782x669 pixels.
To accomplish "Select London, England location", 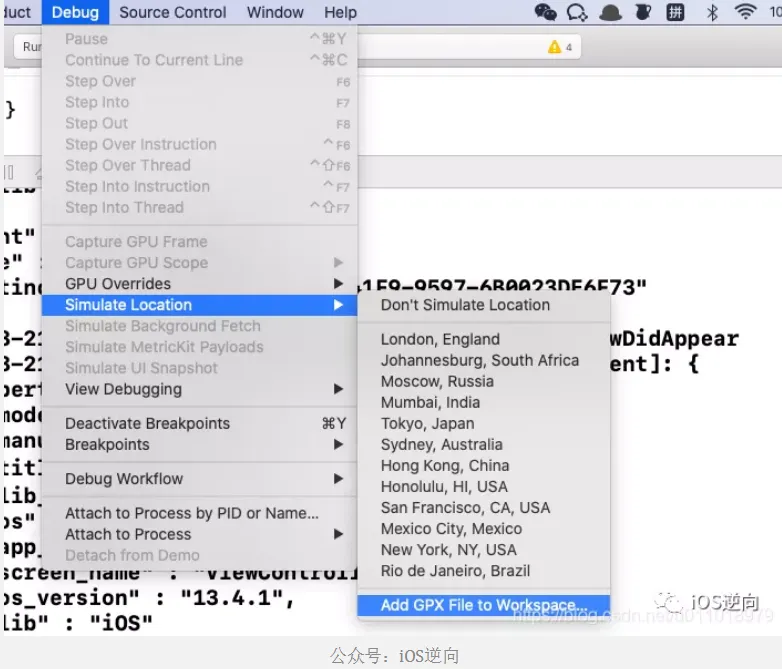I will click(484, 339).
